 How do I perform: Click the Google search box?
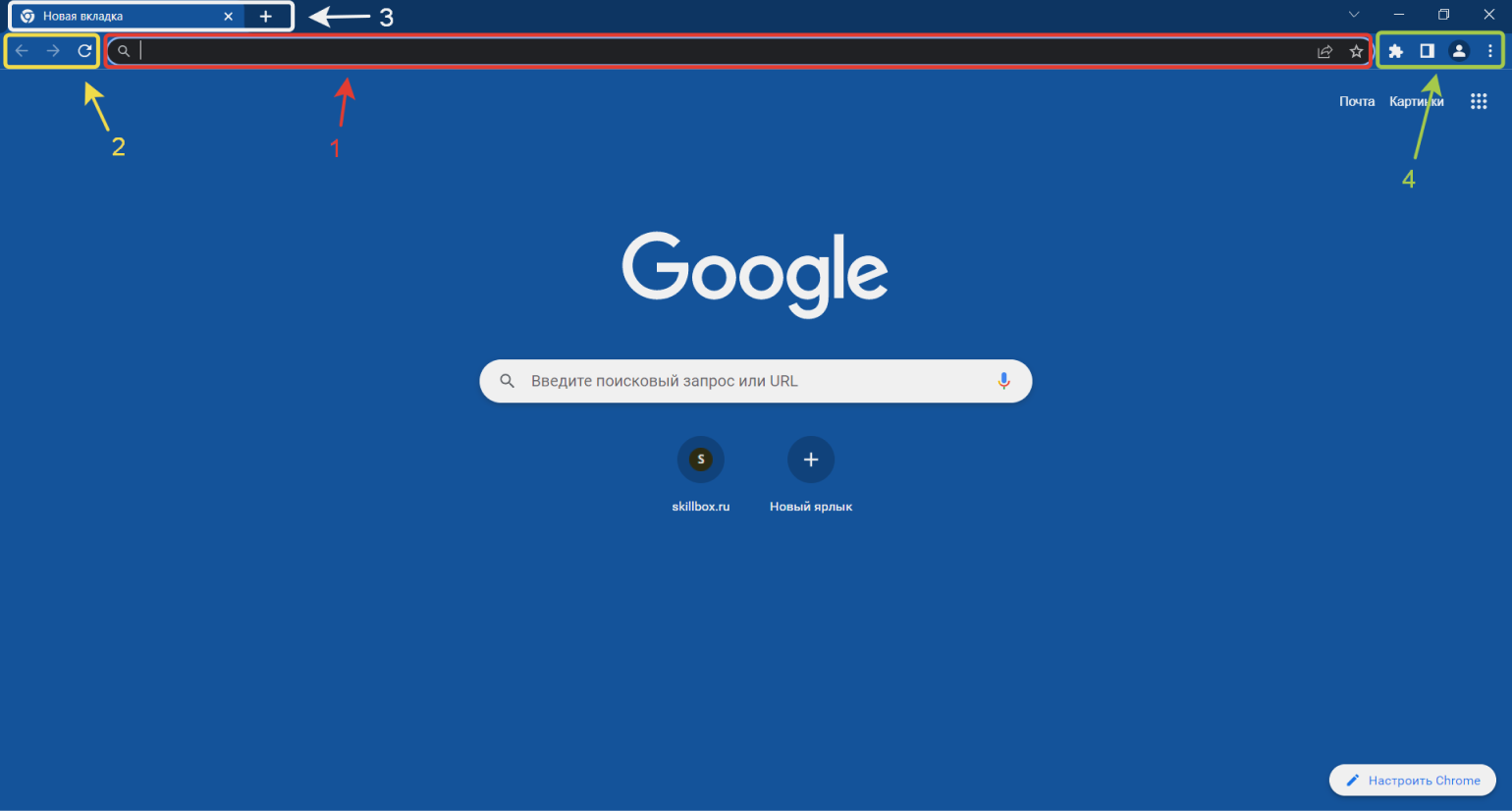pos(755,381)
